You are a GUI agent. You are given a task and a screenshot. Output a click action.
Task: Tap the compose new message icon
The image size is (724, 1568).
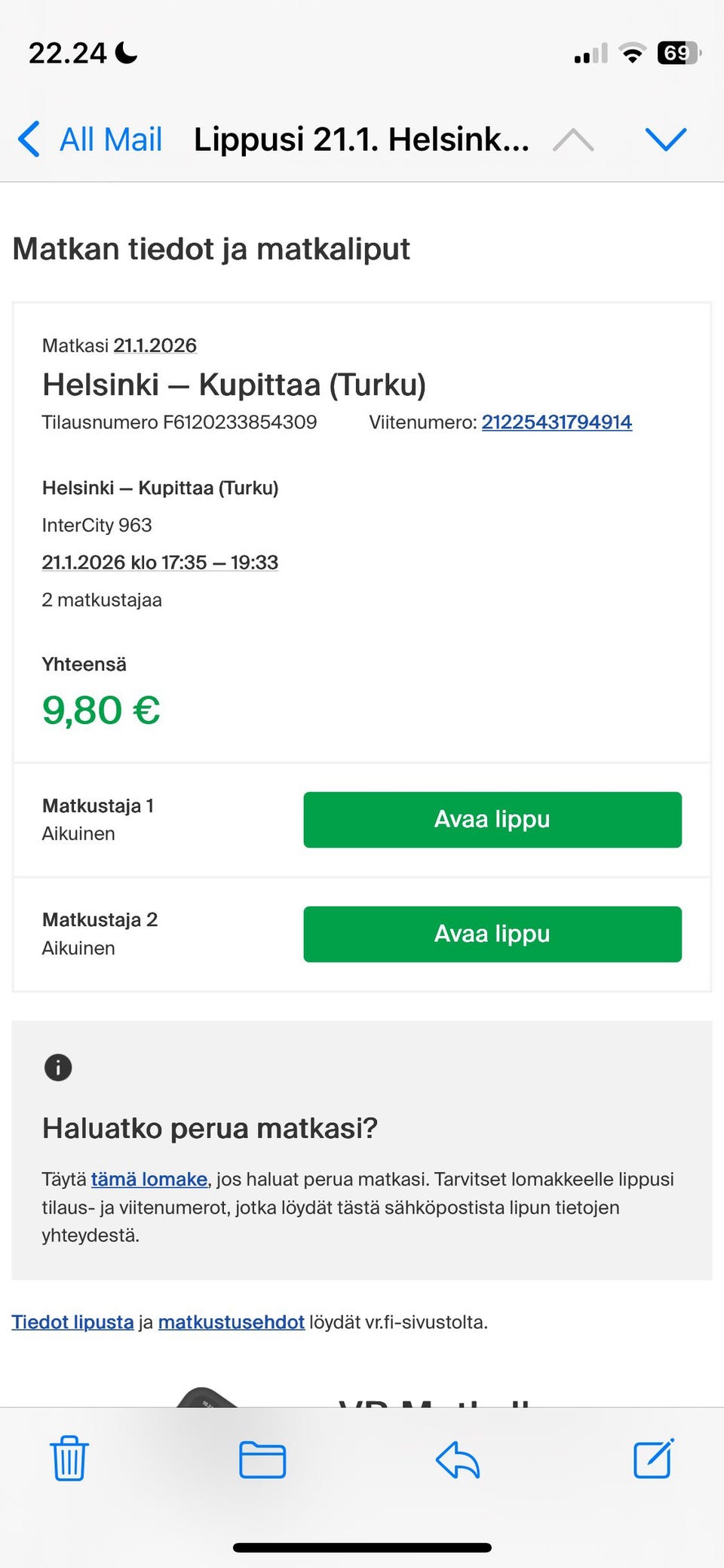pos(653,1458)
